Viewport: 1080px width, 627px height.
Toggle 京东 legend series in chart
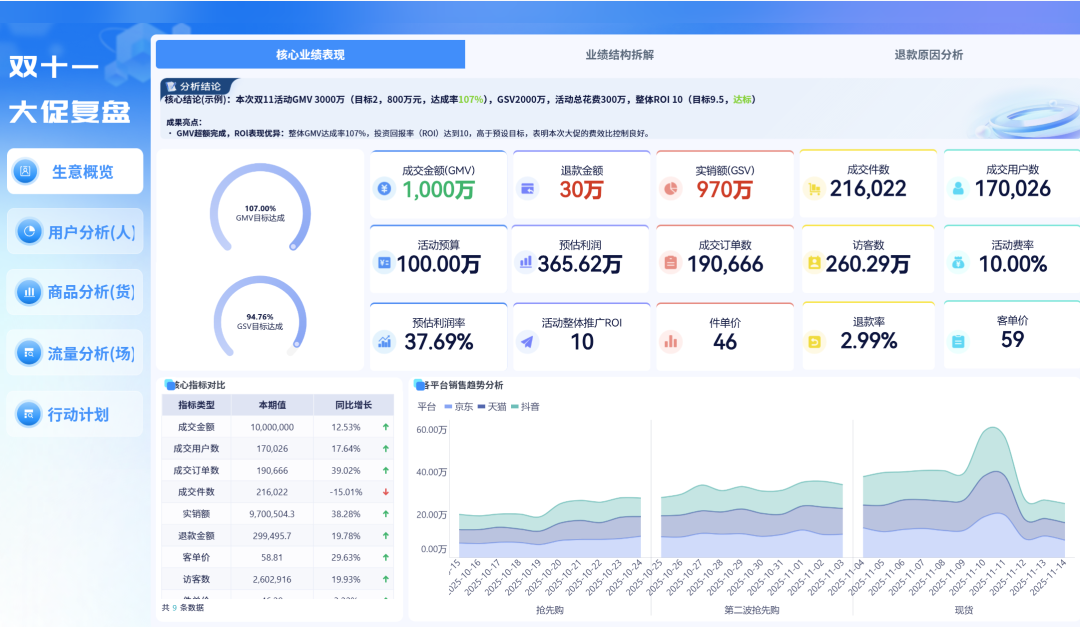point(459,407)
